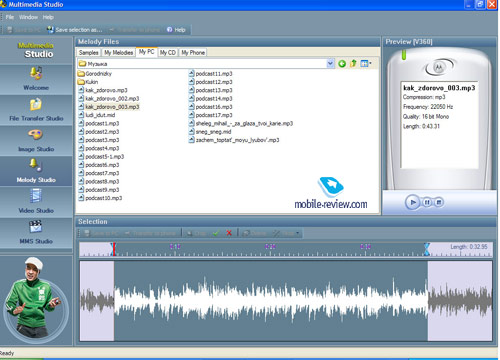Open the fade dropdown arrow in Selection toolbar
Image resolution: width=500 pixels, height=360 pixels.
(297, 233)
